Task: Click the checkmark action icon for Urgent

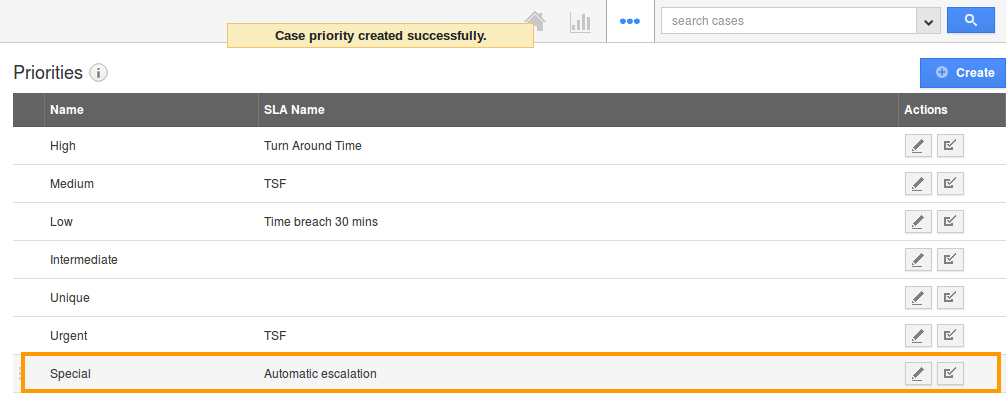Action: pyautogui.click(x=950, y=335)
